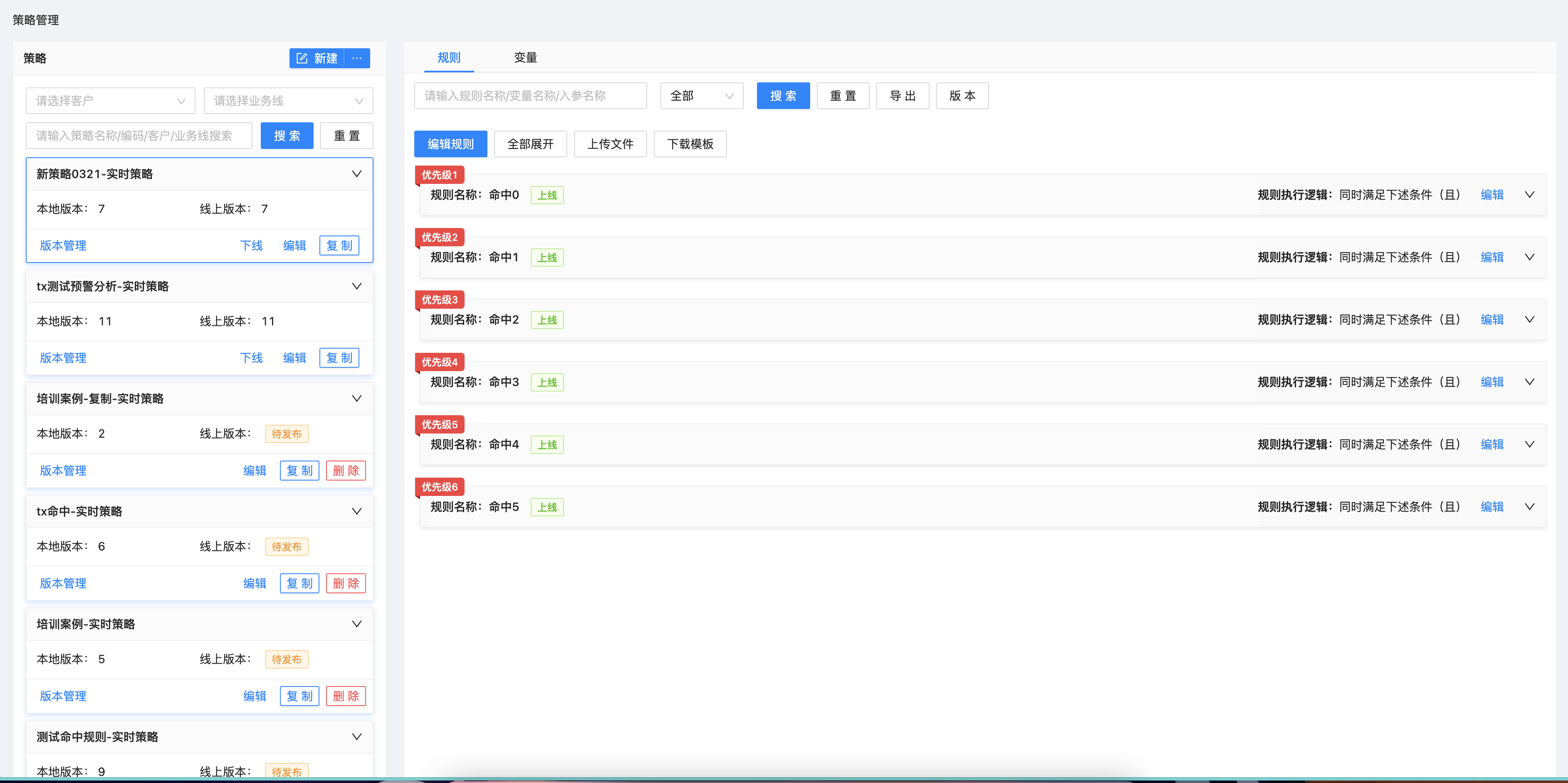This screenshot has height=783, width=1568.
Task: Click 编辑 for rule 命中1
Action: 1492,257
